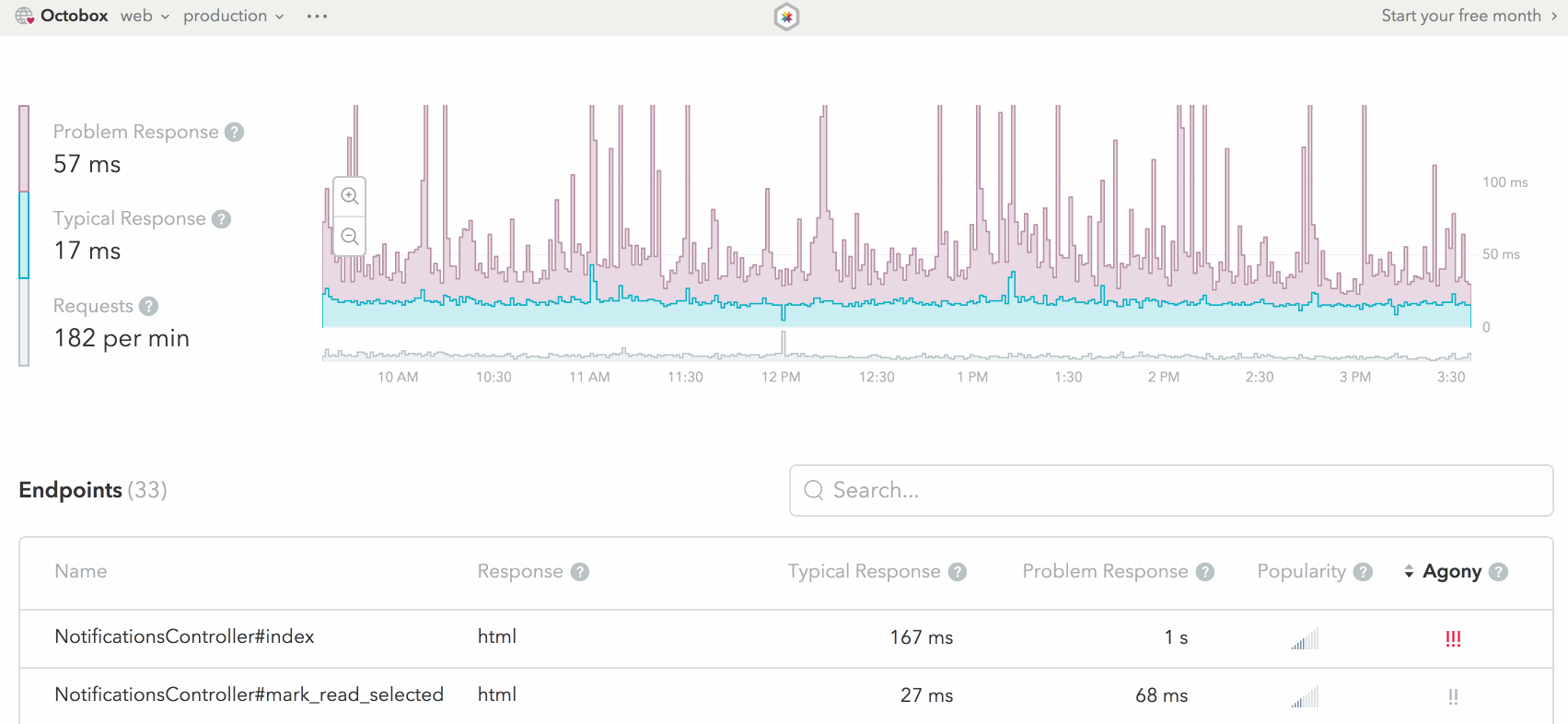Open help for Requests summary
Screen dimensions: 1568x724
[149, 306]
